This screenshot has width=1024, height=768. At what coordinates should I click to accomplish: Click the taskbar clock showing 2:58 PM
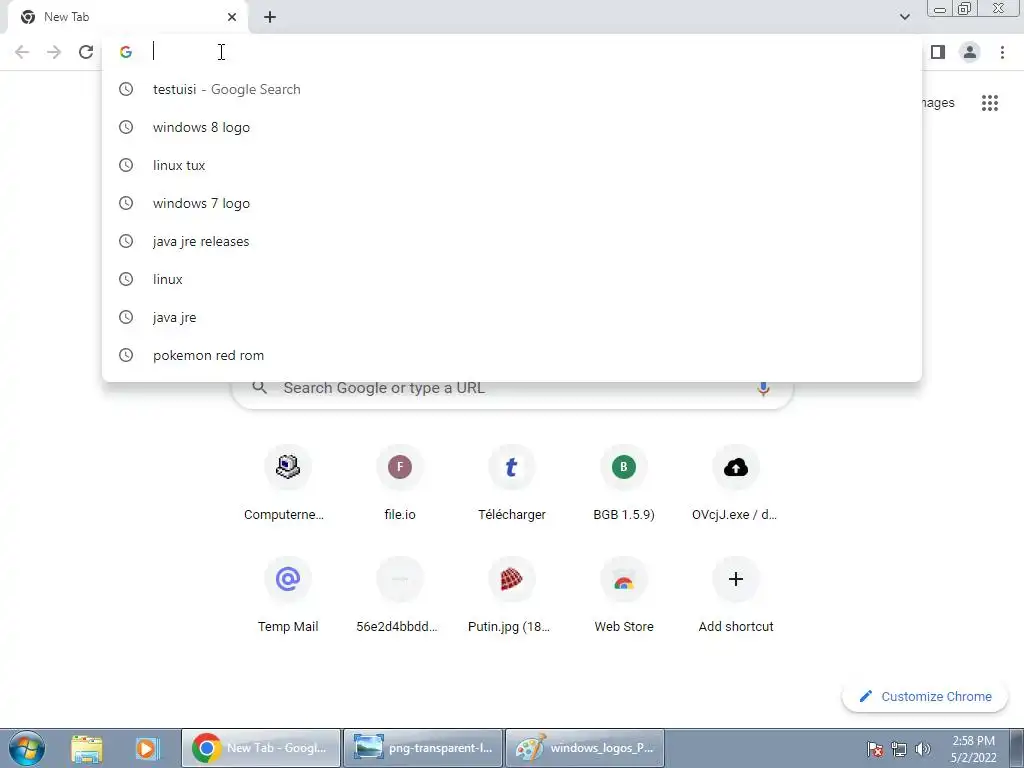pyautogui.click(x=973, y=749)
